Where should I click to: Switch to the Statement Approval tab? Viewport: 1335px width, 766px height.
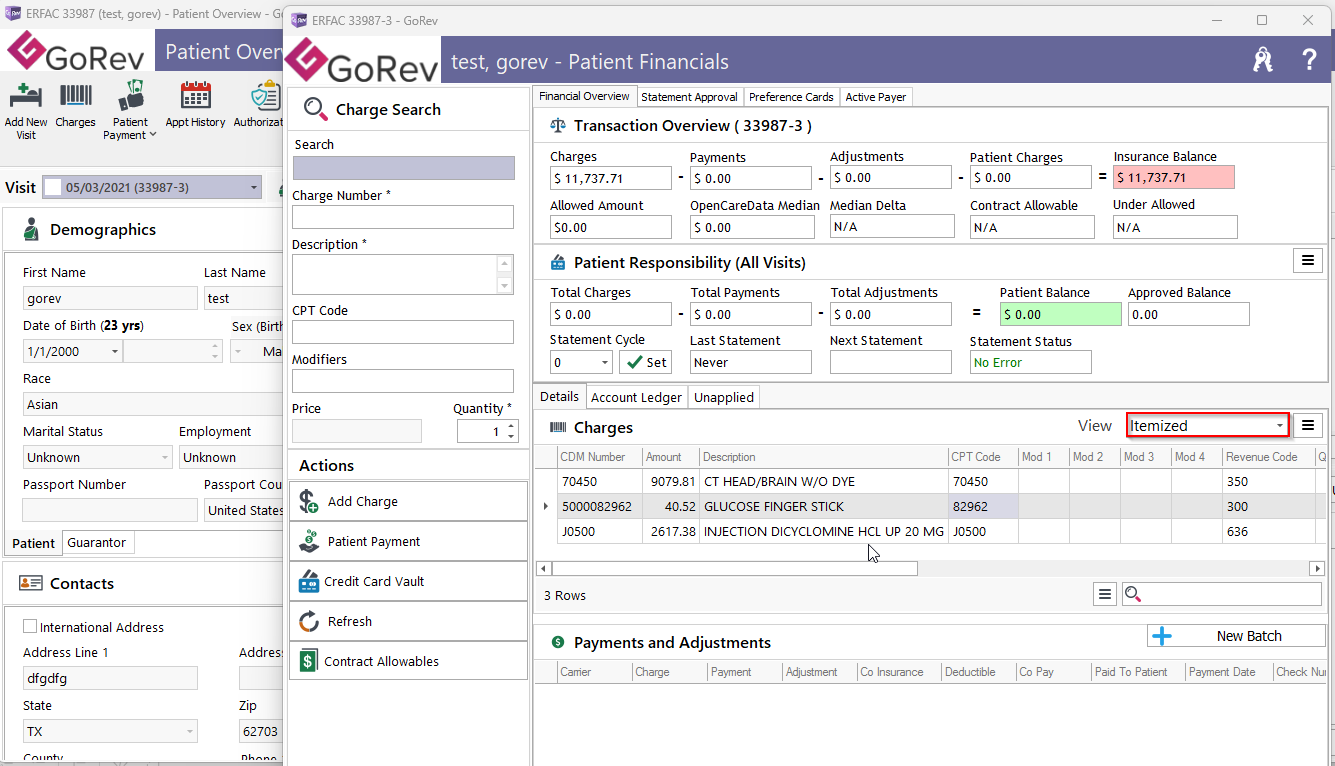689,97
